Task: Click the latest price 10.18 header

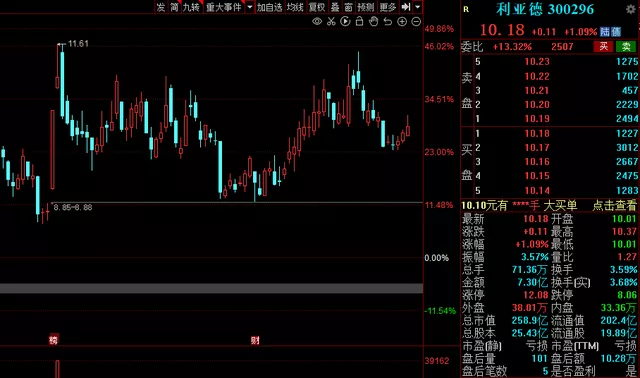Action: [502, 30]
